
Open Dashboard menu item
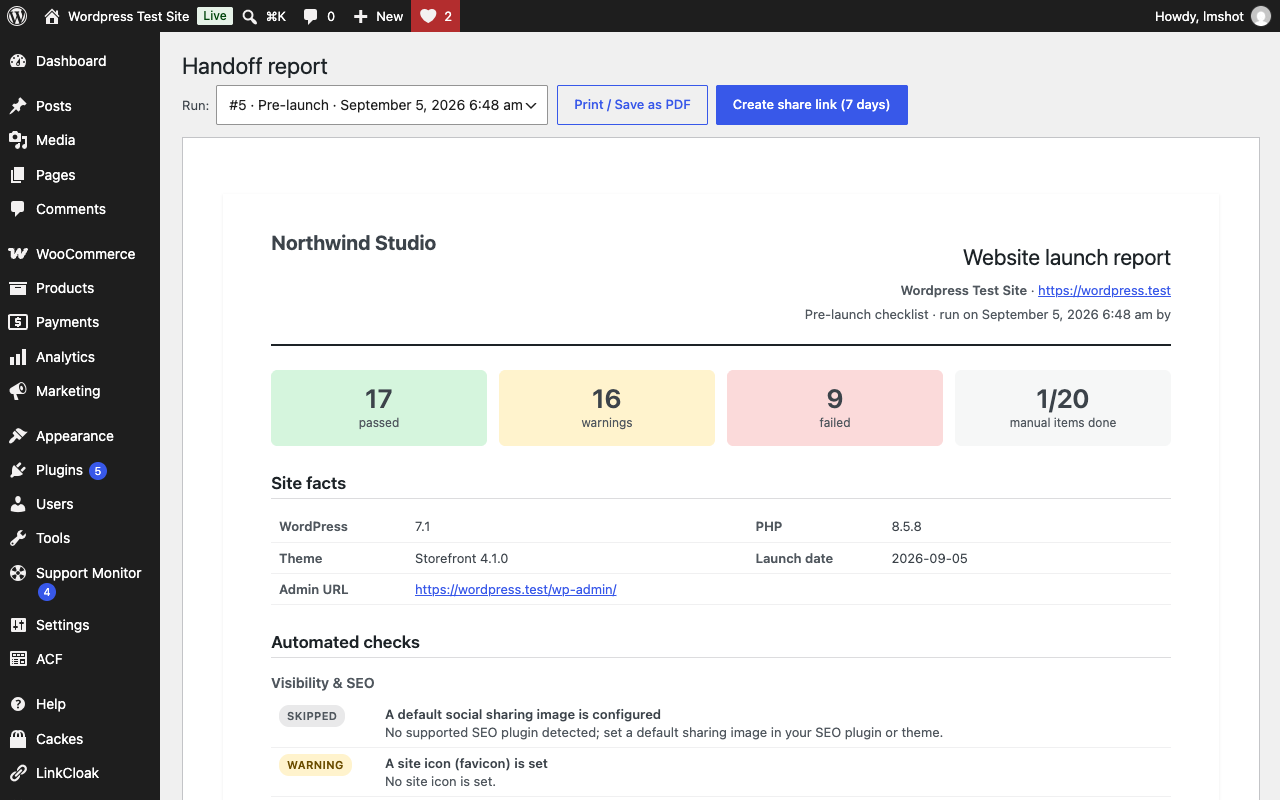tap(71, 61)
